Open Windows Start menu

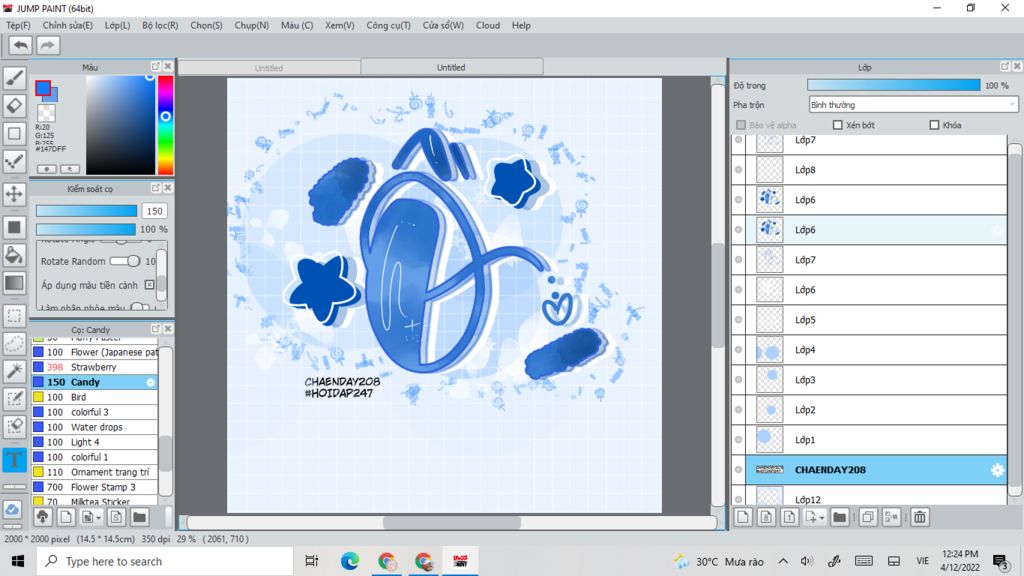18,561
